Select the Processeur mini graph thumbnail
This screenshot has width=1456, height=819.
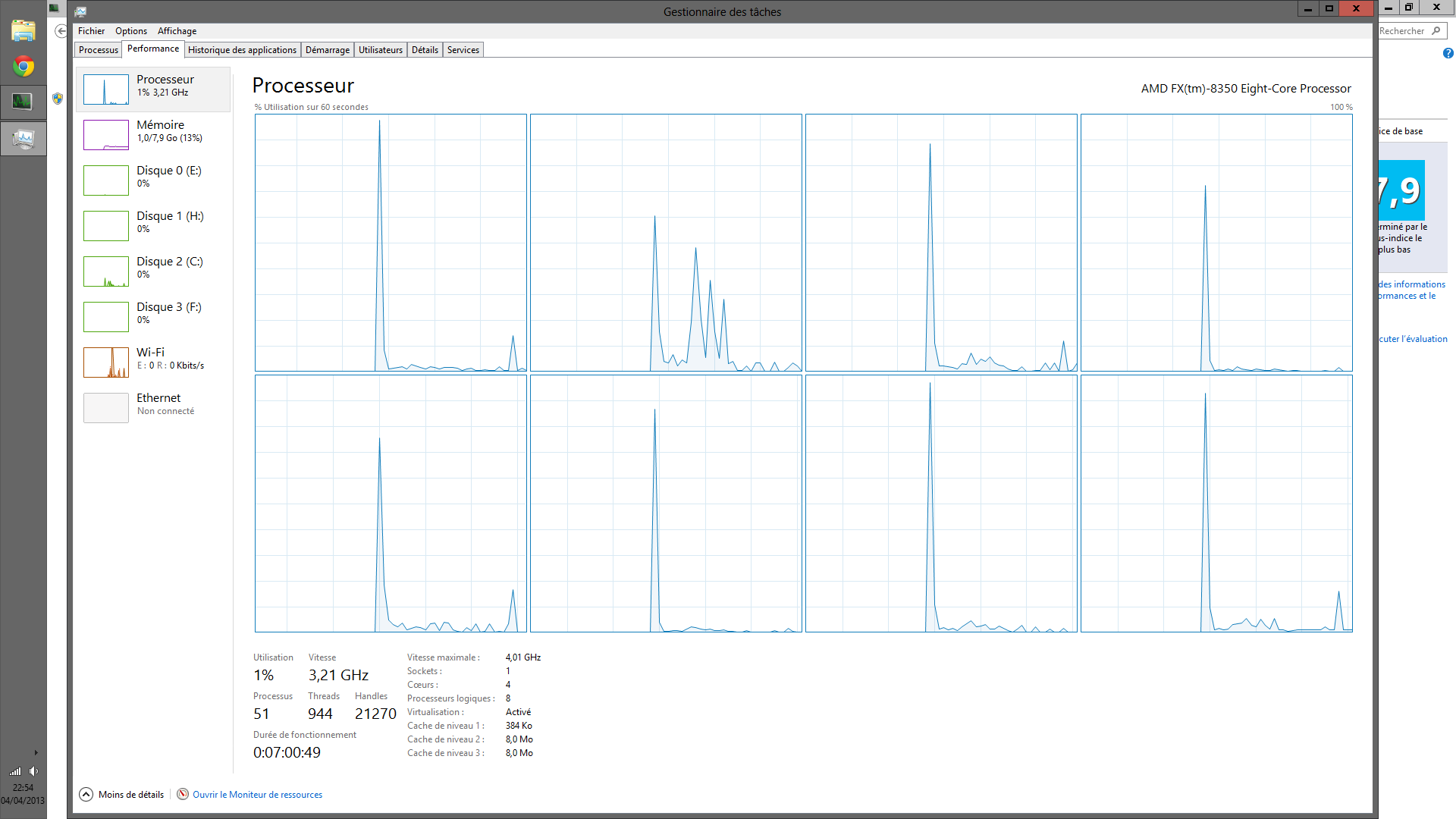pyautogui.click(x=105, y=89)
